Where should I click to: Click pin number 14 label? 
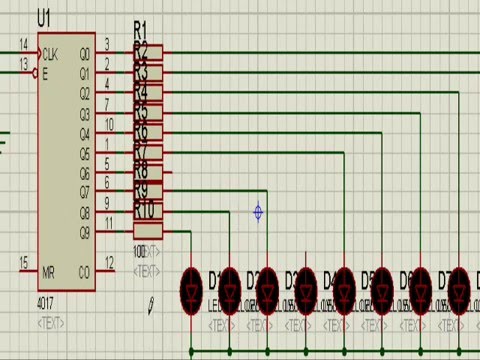[24, 44]
